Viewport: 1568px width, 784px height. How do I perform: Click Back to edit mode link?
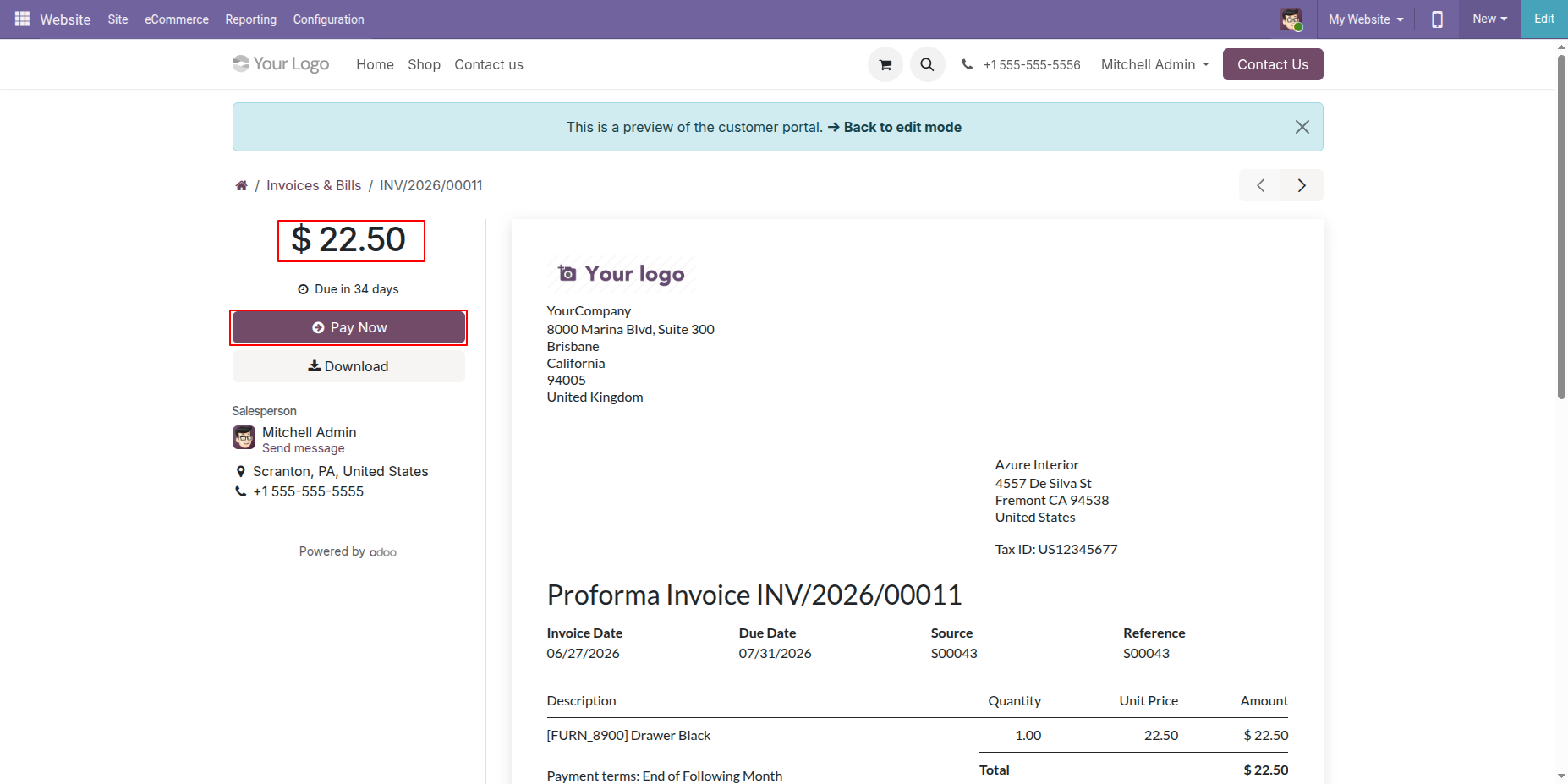tap(895, 127)
